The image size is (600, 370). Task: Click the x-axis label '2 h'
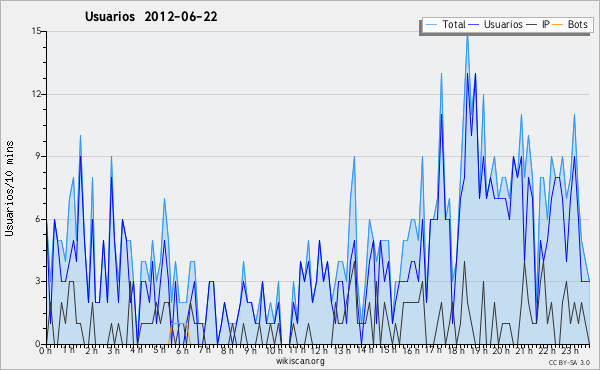click(91, 350)
